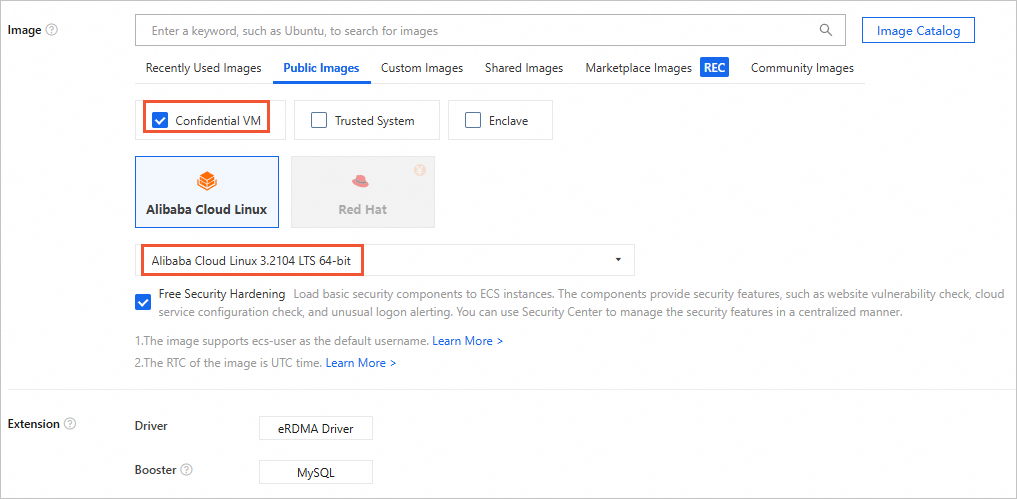Enable the Trusted System checkbox
Image resolution: width=1017 pixels, height=499 pixels.
(318, 121)
